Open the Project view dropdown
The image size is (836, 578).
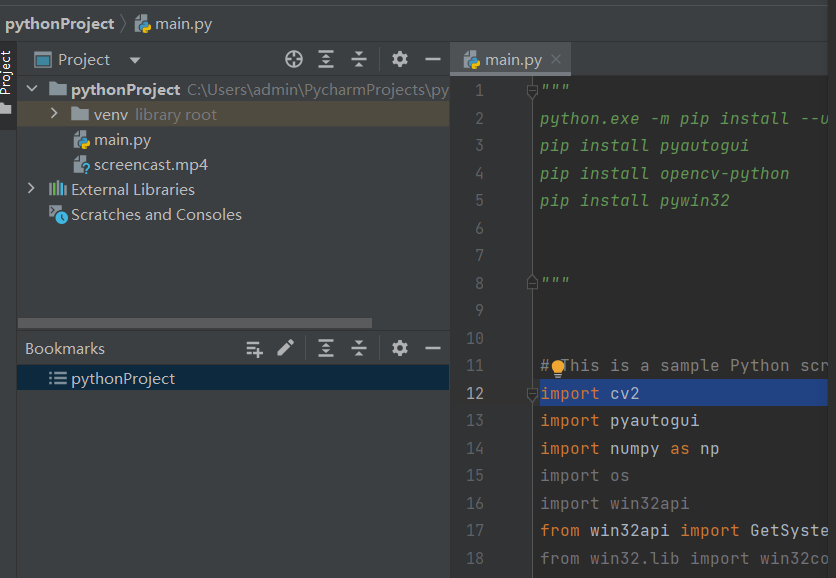pyautogui.click(x=135, y=60)
